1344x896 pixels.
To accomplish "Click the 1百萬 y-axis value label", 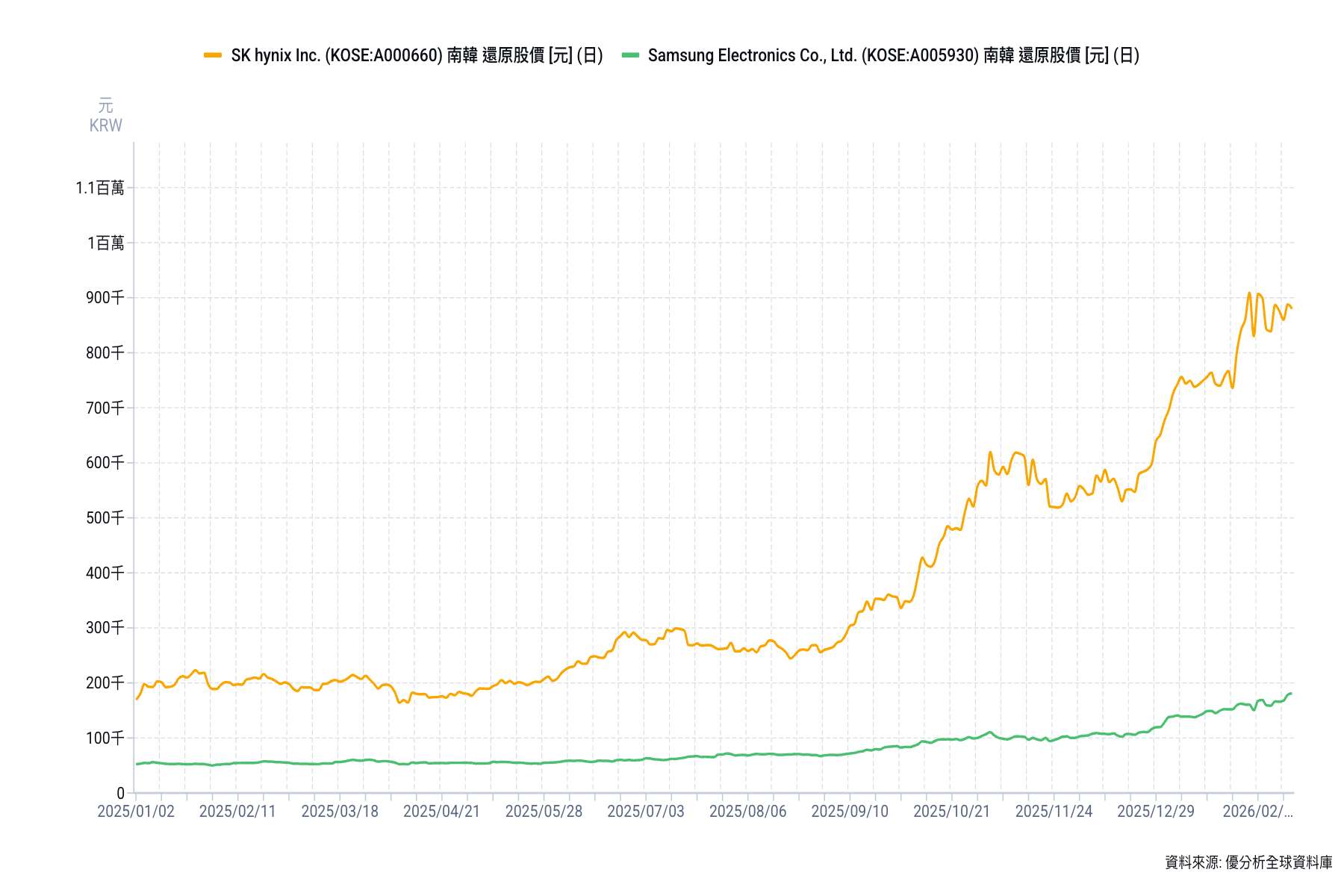I will pyautogui.click(x=106, y=243).
